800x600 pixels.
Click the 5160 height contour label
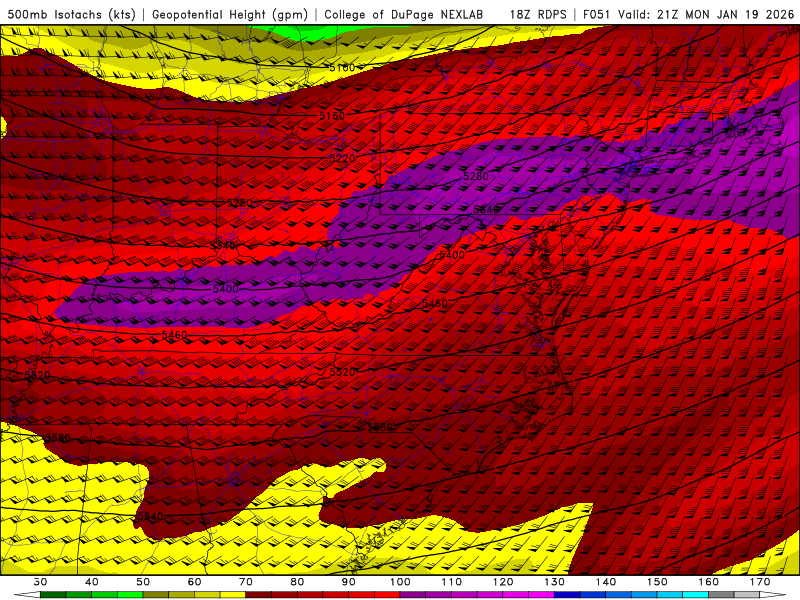coord(332,116)
